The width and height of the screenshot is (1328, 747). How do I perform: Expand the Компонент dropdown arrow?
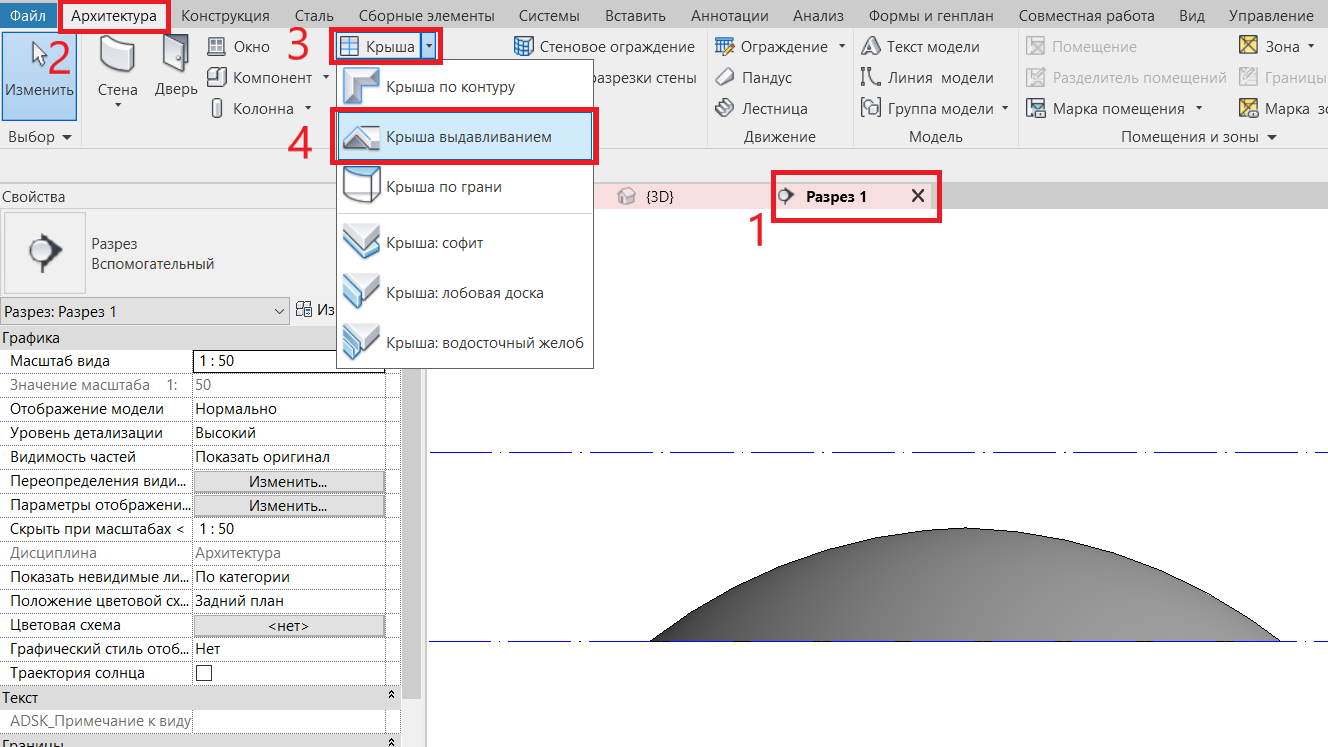[x=327, y=78]
